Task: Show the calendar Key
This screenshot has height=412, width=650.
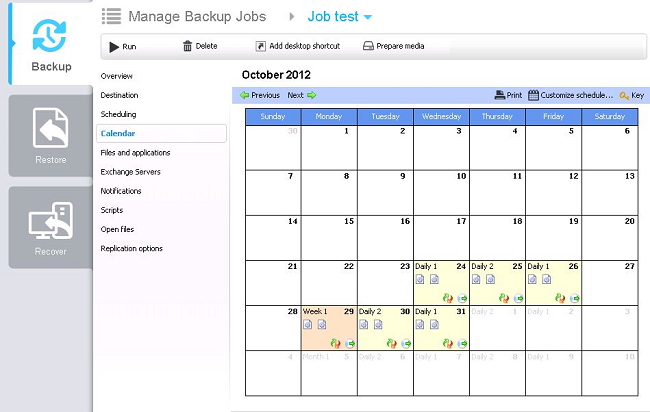Action: [x=632, y=95]
